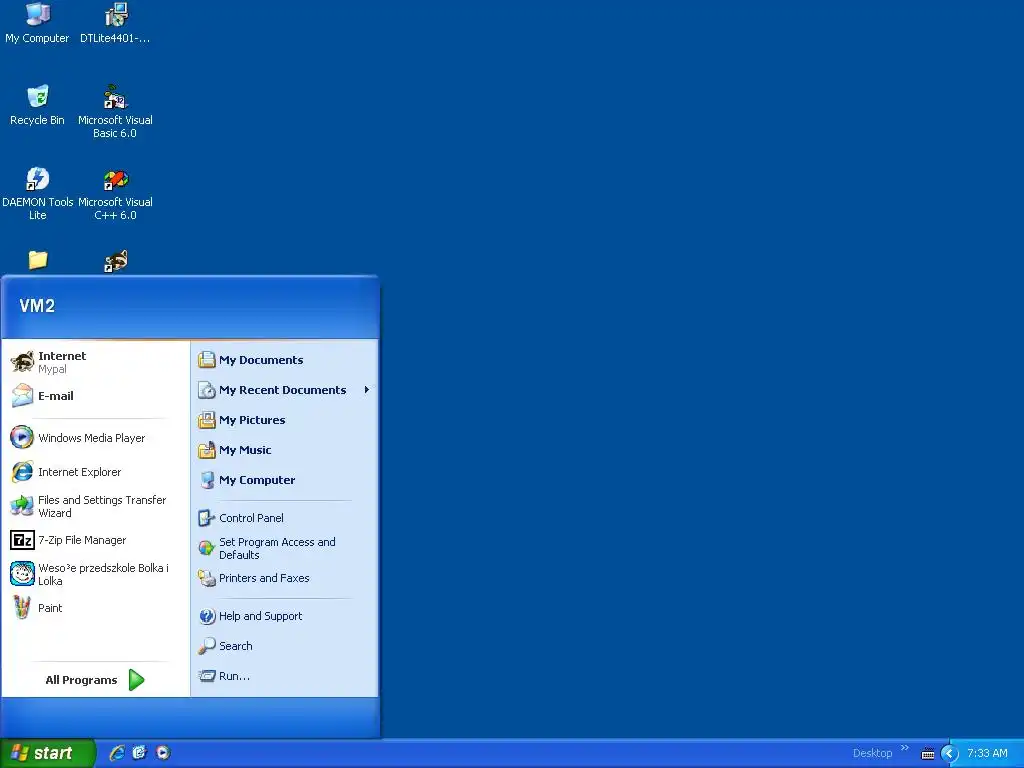Open Files and Settings Transfer Wizard

(x=96, y=506)
